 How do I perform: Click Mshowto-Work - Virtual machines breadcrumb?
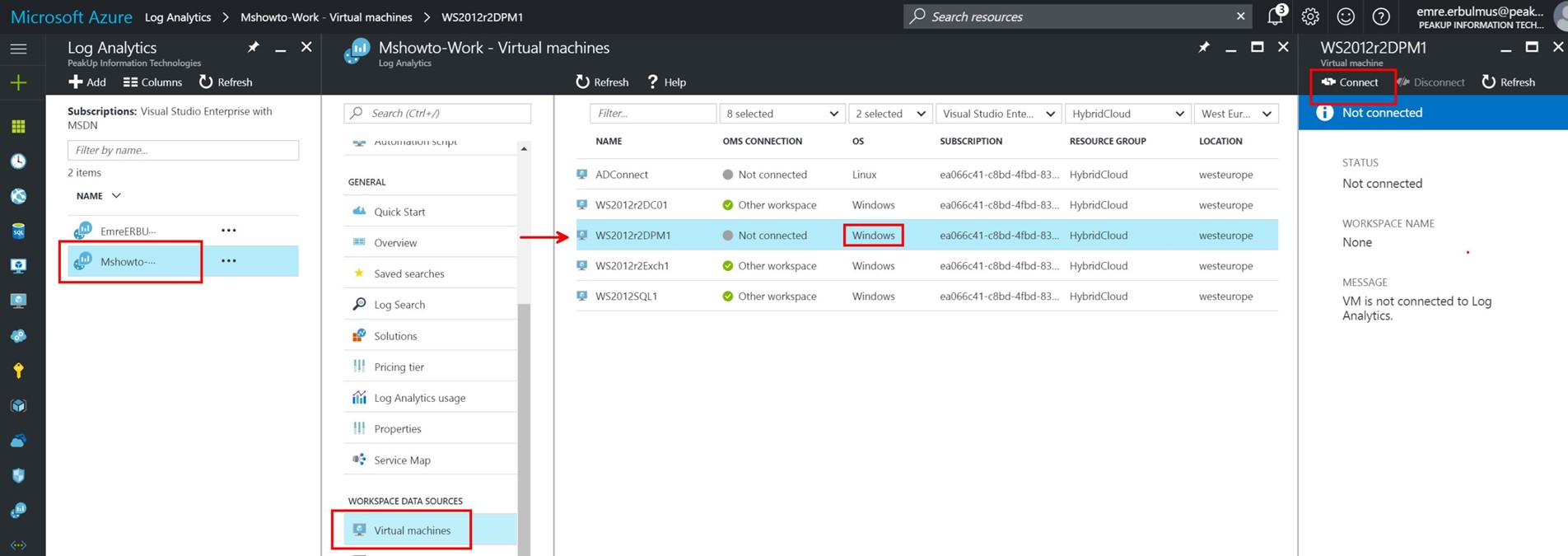pyautogui.click(x=326, y=16)
